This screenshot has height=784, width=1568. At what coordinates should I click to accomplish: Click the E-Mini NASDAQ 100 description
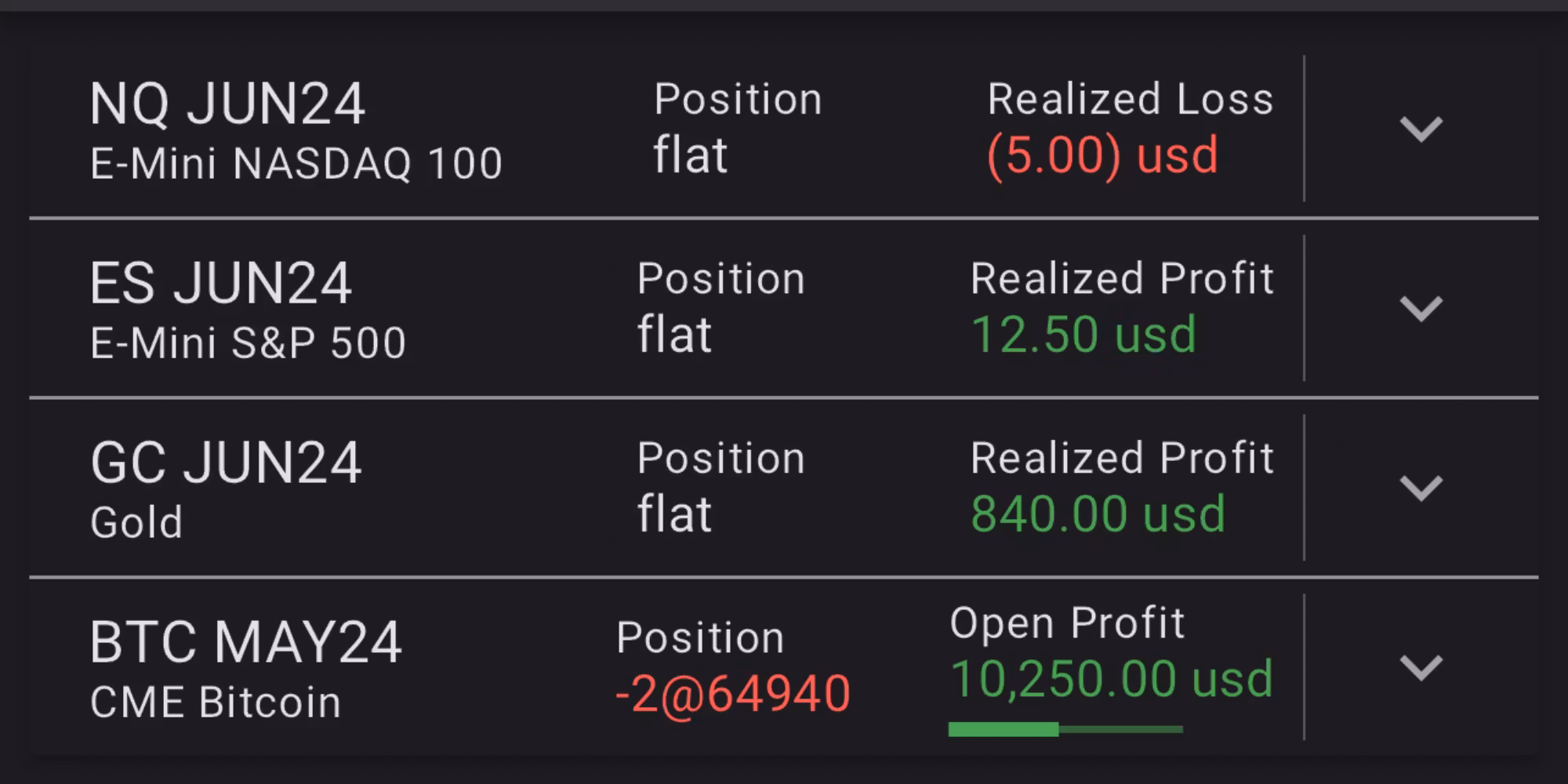point(296,164)
